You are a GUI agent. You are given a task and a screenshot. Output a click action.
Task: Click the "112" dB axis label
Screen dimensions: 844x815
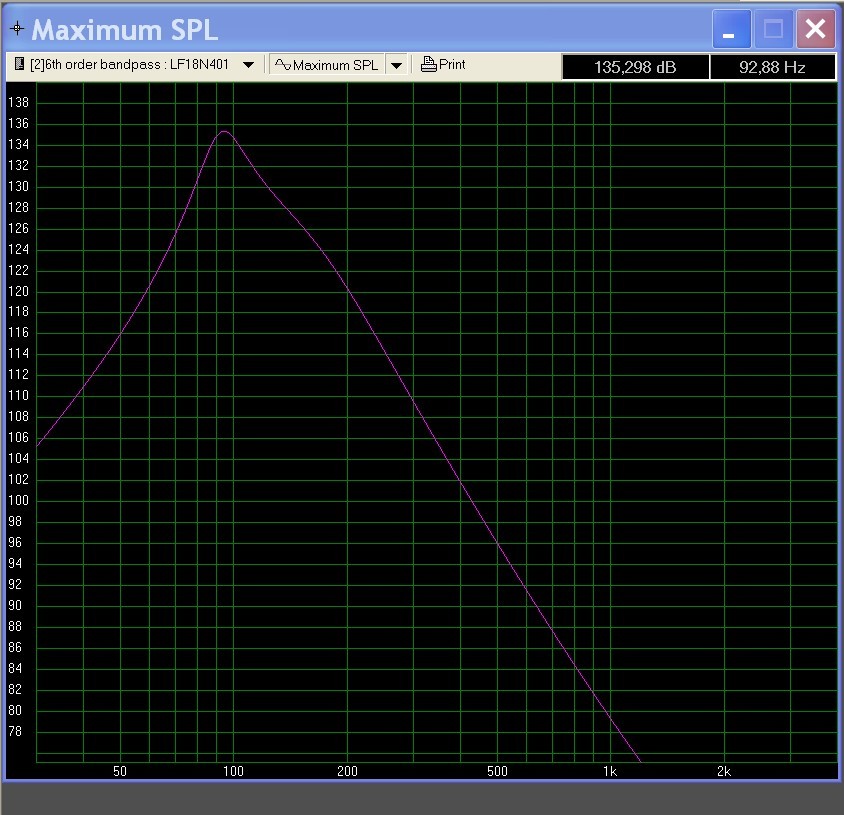18,374
